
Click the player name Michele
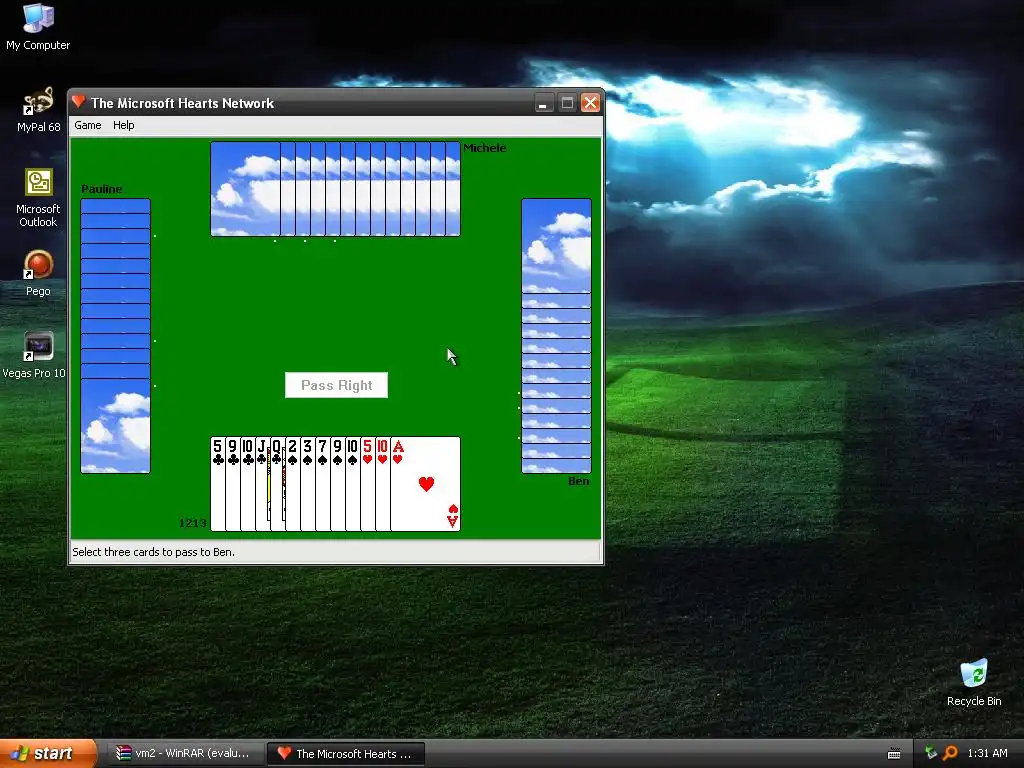pos(485,148)
